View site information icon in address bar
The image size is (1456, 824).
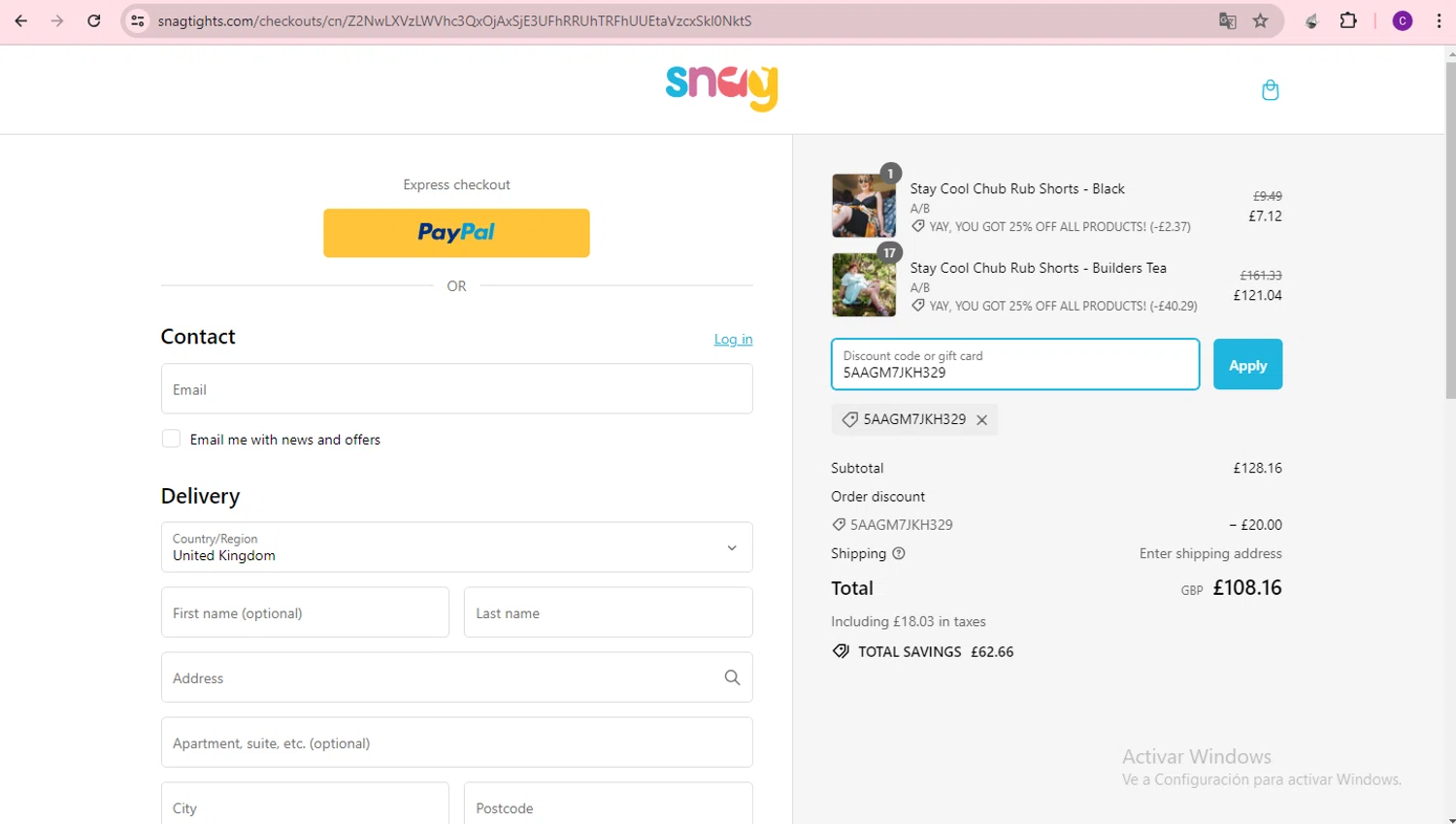[138, 20]
